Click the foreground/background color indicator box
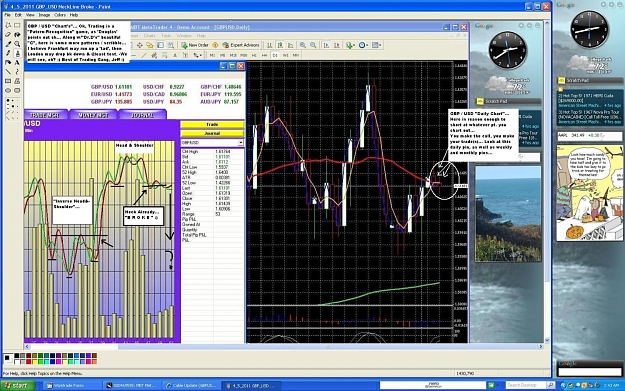The width and height of the screenshot is (625, 391). point(8,358)
